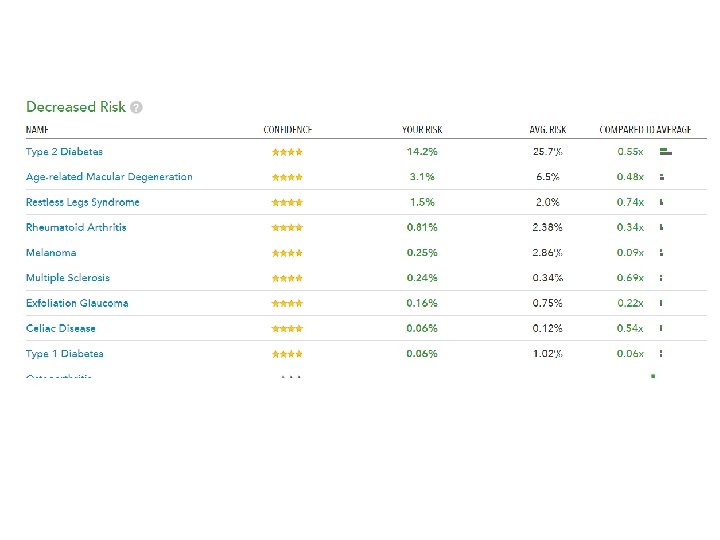
Task: Click the star rating for Exfoliation Glaucoma
Action: (287, 304)
